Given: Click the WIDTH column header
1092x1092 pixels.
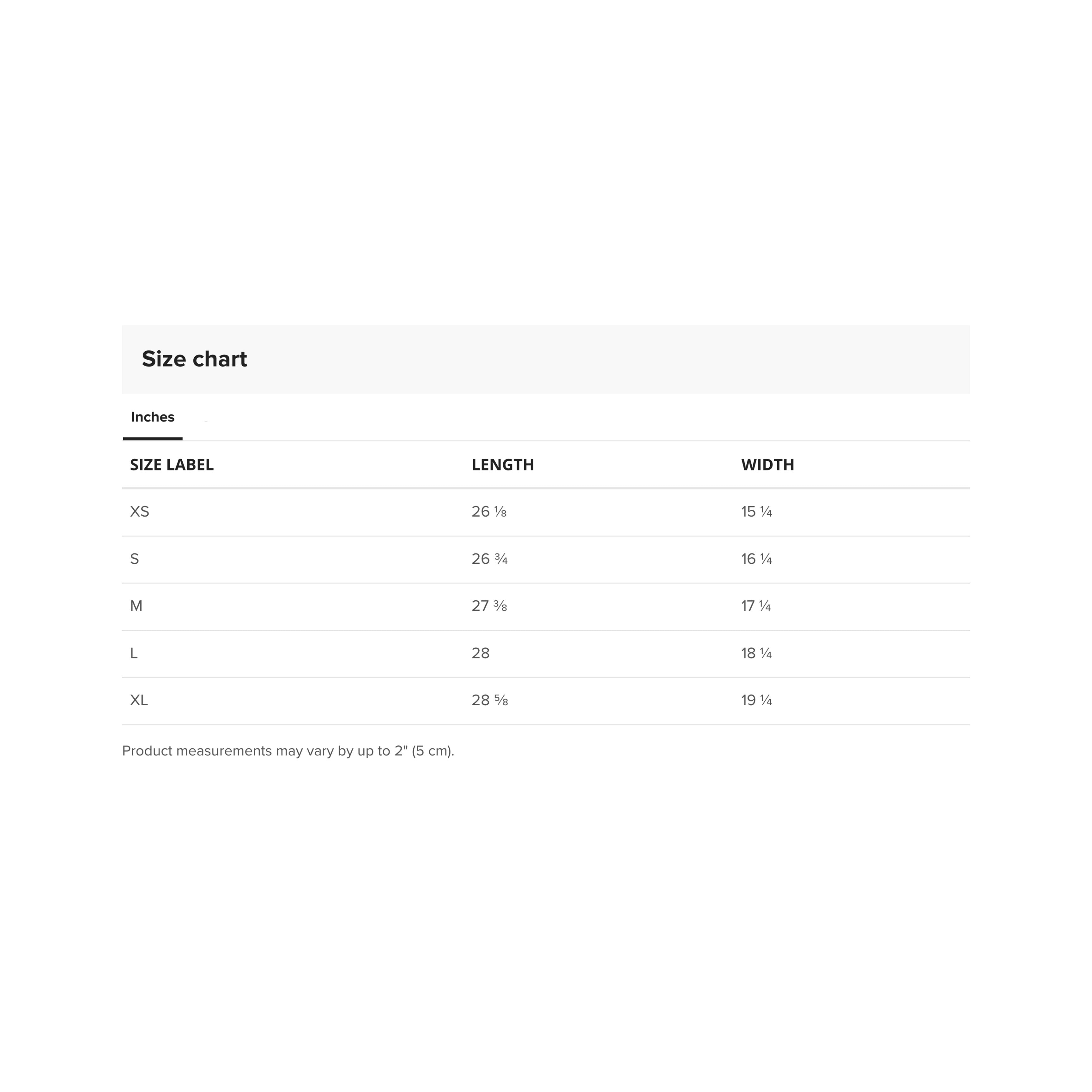Looking at the screenshot, I should (x=768, y=465).
